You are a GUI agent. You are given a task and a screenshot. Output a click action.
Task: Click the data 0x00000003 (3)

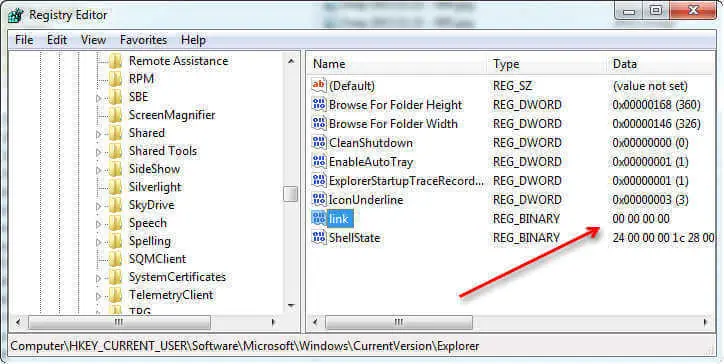(650, 200)
